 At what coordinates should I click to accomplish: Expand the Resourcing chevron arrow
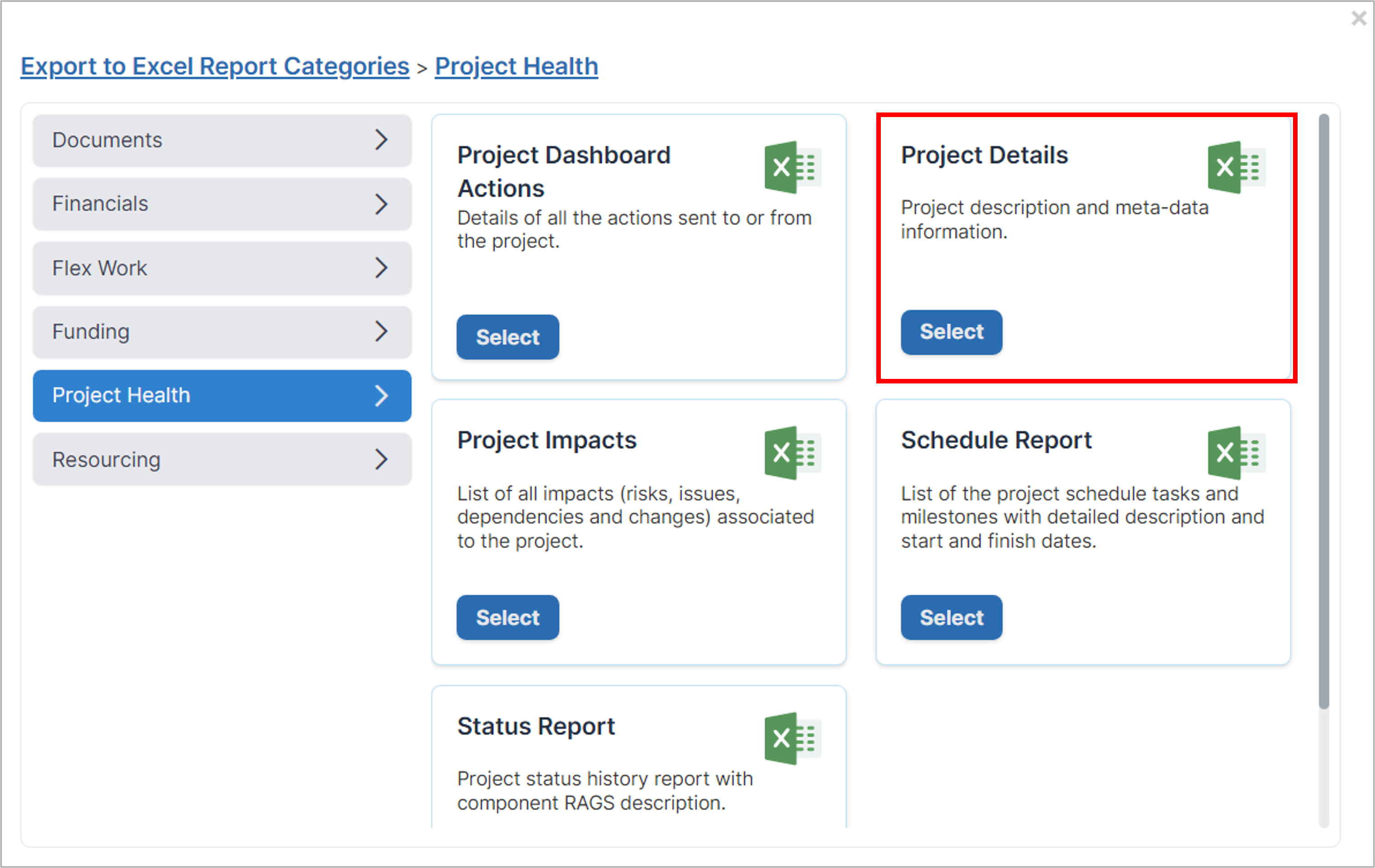[381, 459]
